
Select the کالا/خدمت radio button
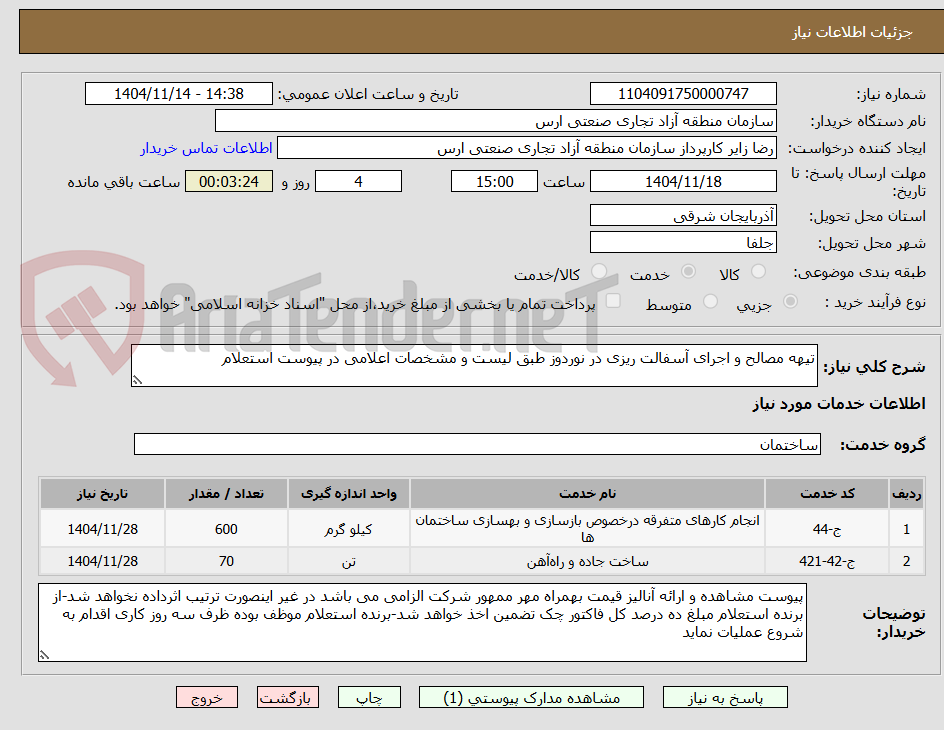(x=598, y=272)
